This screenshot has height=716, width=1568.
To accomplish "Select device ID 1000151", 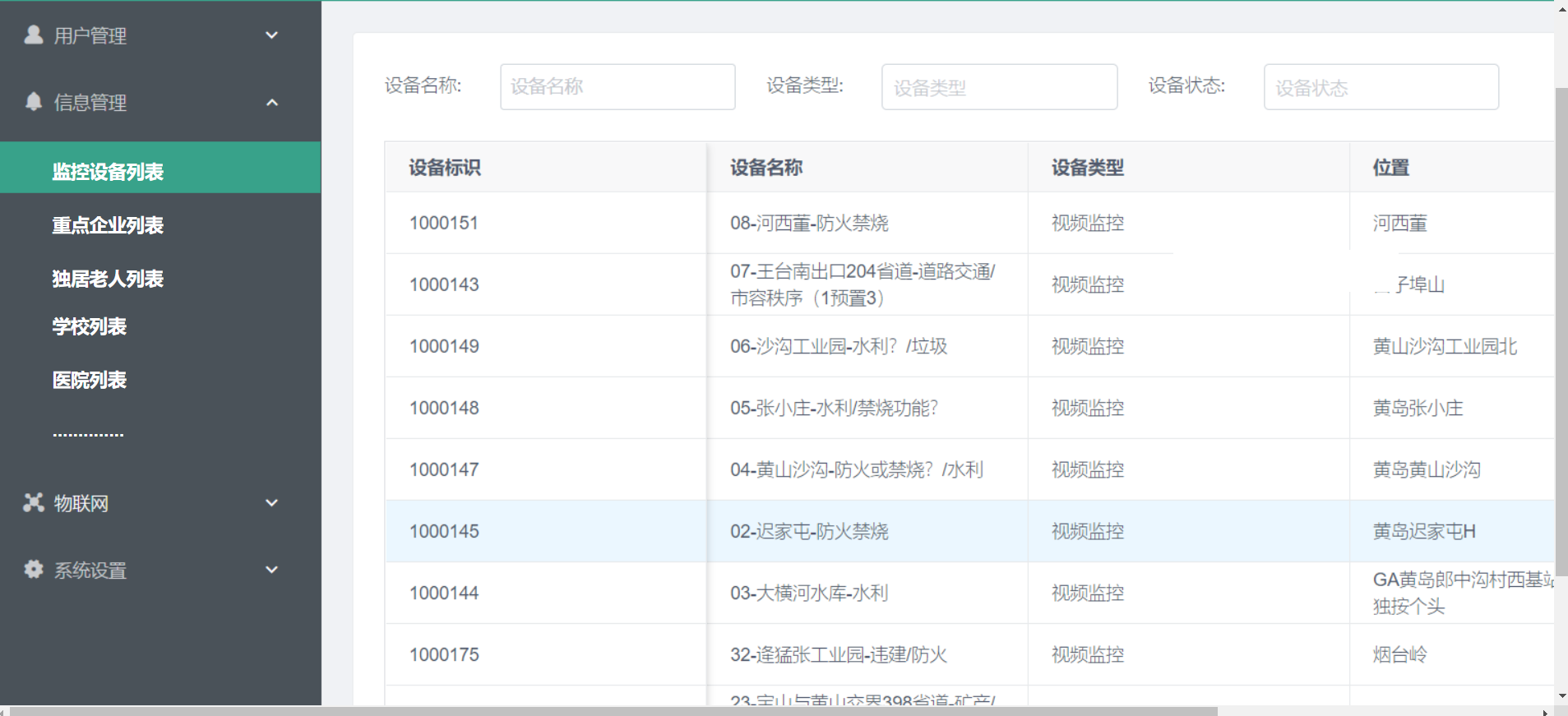I will pos(444,223).
